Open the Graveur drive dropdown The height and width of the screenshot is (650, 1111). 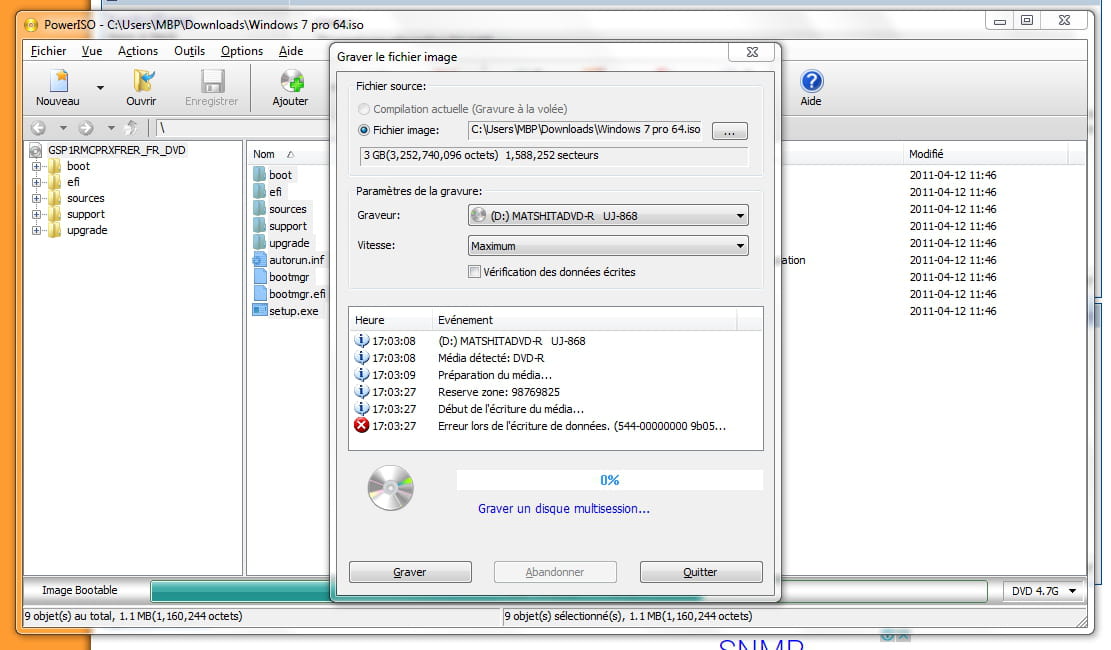coord(608,215)
